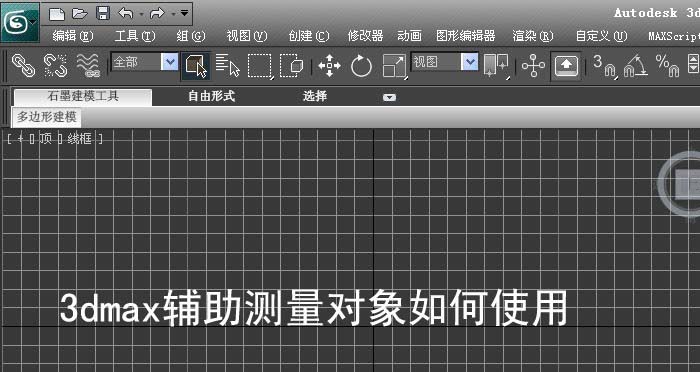Viewport: 700px width, 372px height.
Task: Expand the quick access toolbar customize arrow
Action: tap(184, 14)
